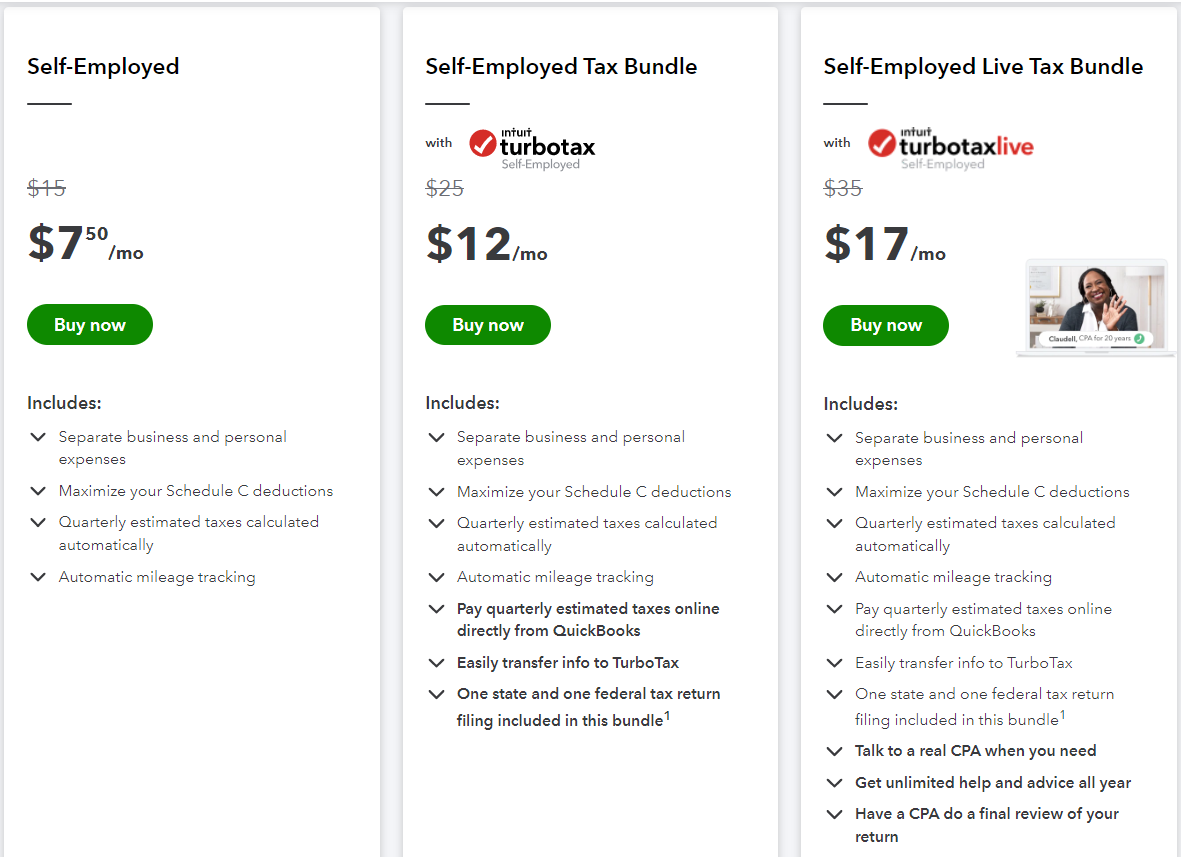Screen dimensions: 1181x857
Task: Click the TurboTax Live red checkmark logo
Action: tap(881, 143)
